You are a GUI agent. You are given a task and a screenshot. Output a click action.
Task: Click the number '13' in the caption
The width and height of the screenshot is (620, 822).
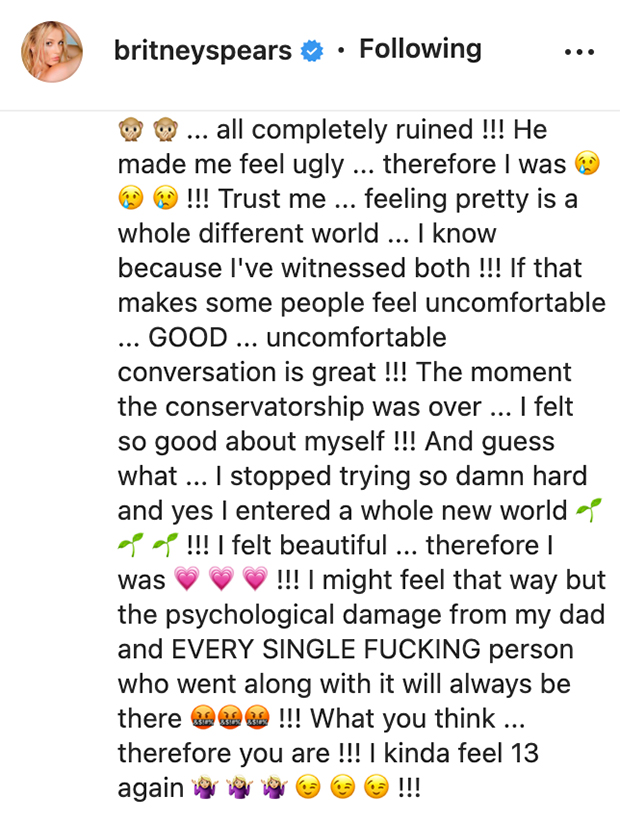pyautogui.click(x=524, y=753)
